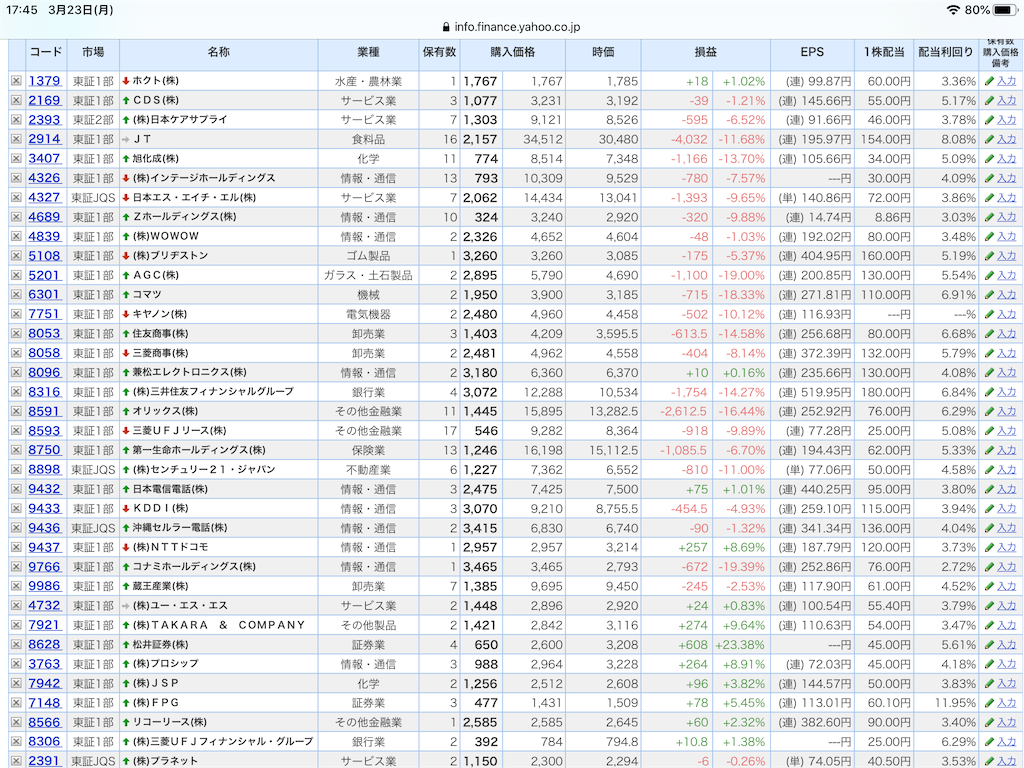Click the (連) 519.95円 EPS value

click(814, 392)
